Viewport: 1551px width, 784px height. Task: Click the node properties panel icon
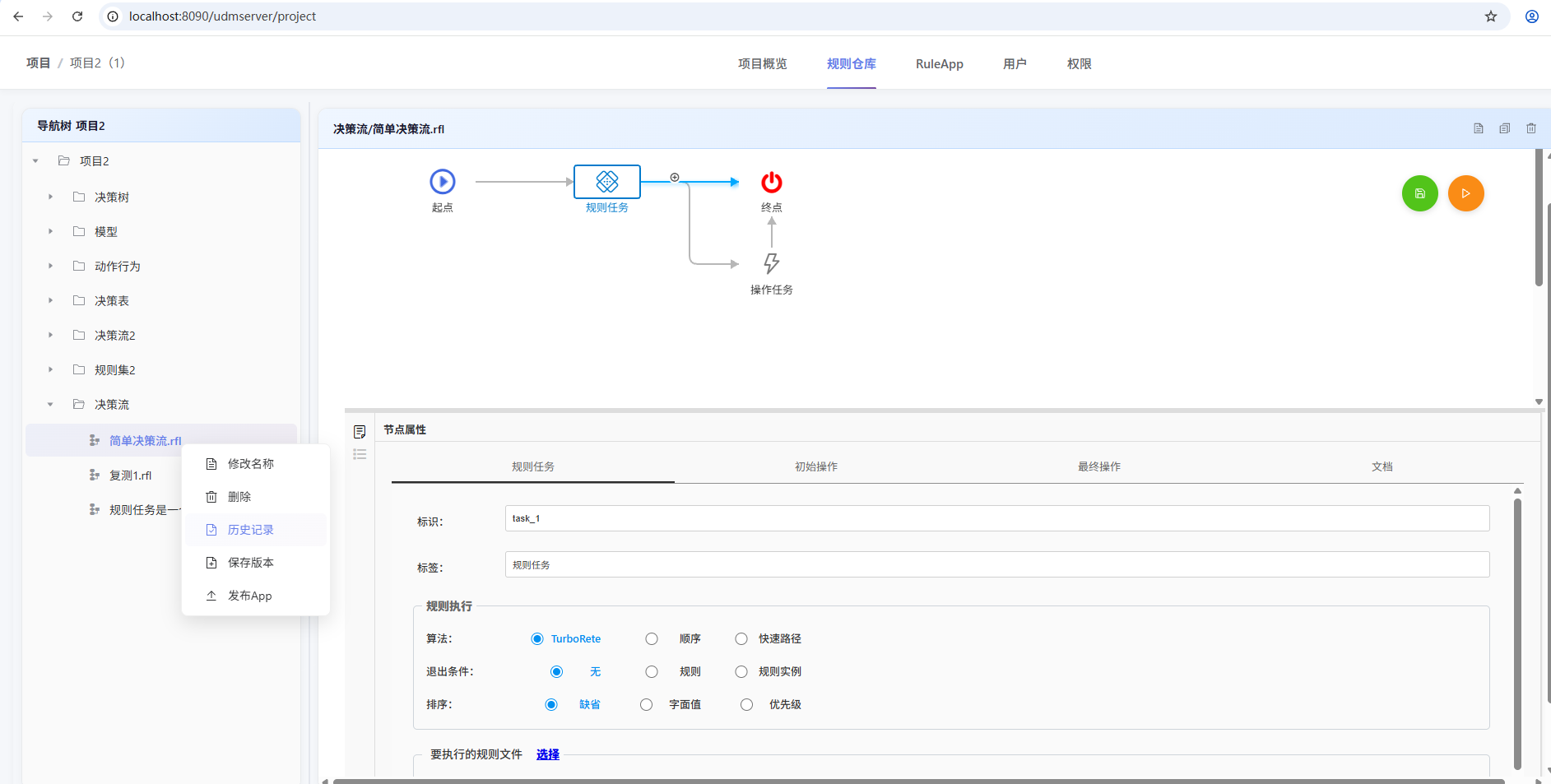[360, 432]
